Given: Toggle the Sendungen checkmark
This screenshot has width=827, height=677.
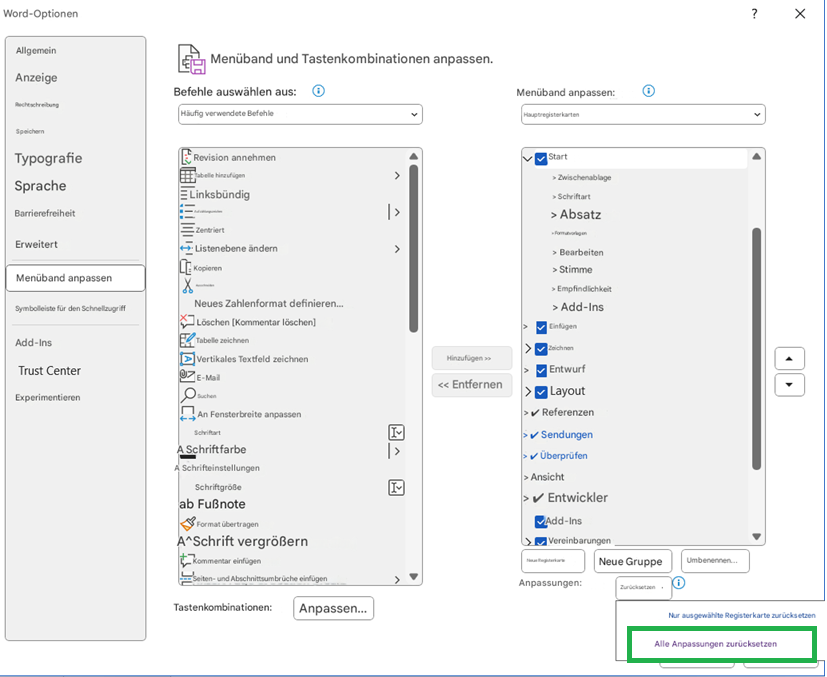Looking at the screenshot, I should click(x=534, y=435).
